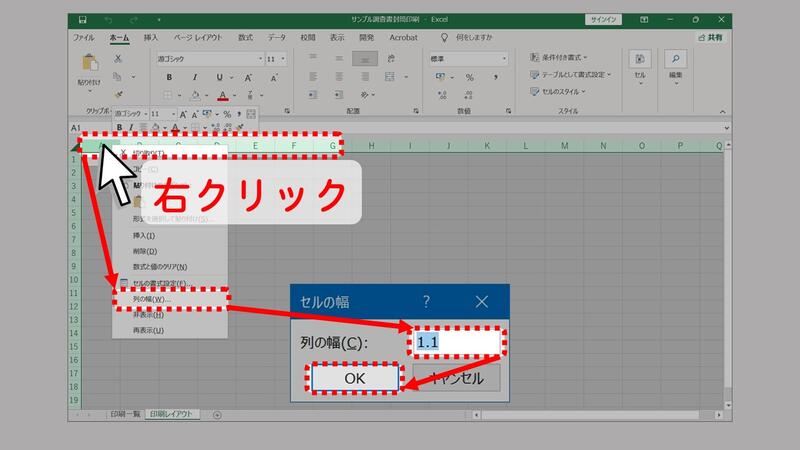Click OK in the セルの幅 dialog
800x450 pixels.
pyautogui.click(x=355, y=378)
